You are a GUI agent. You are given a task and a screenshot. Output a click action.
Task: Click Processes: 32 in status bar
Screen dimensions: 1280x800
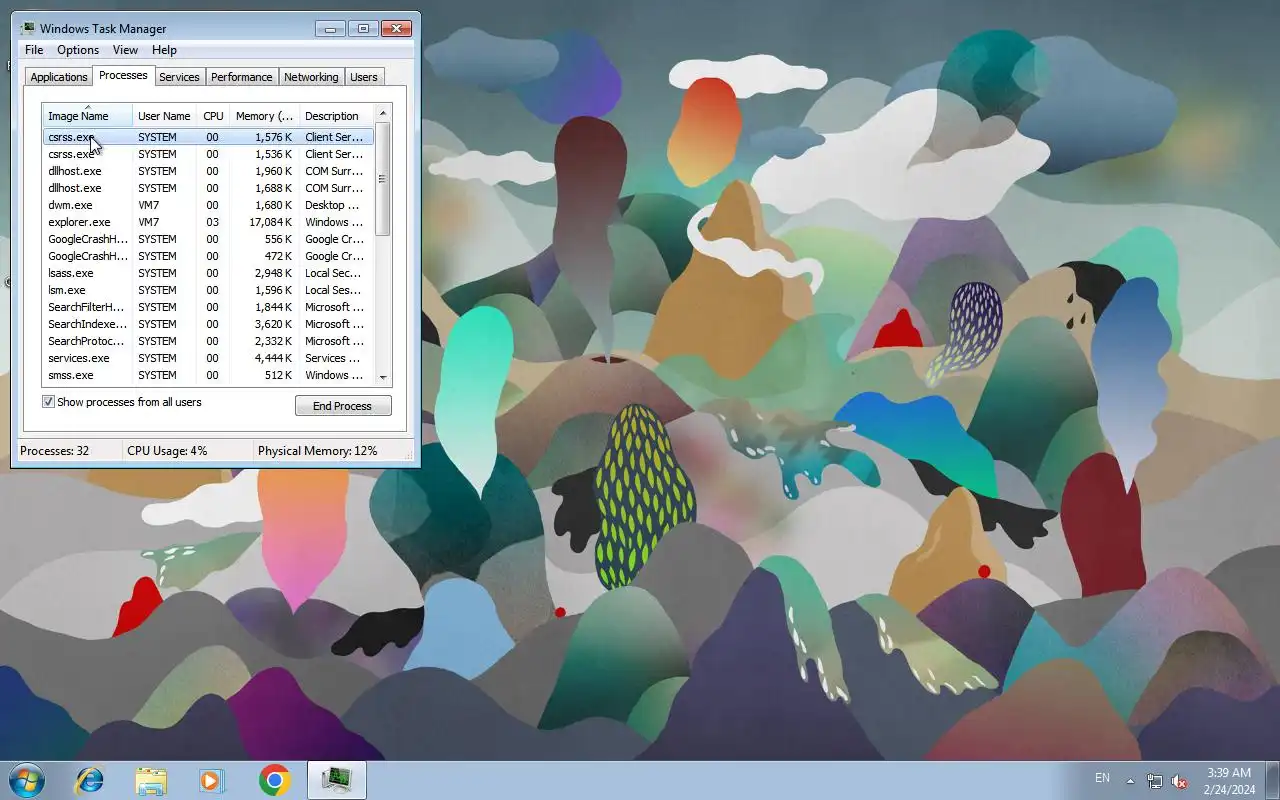point(55,451)
